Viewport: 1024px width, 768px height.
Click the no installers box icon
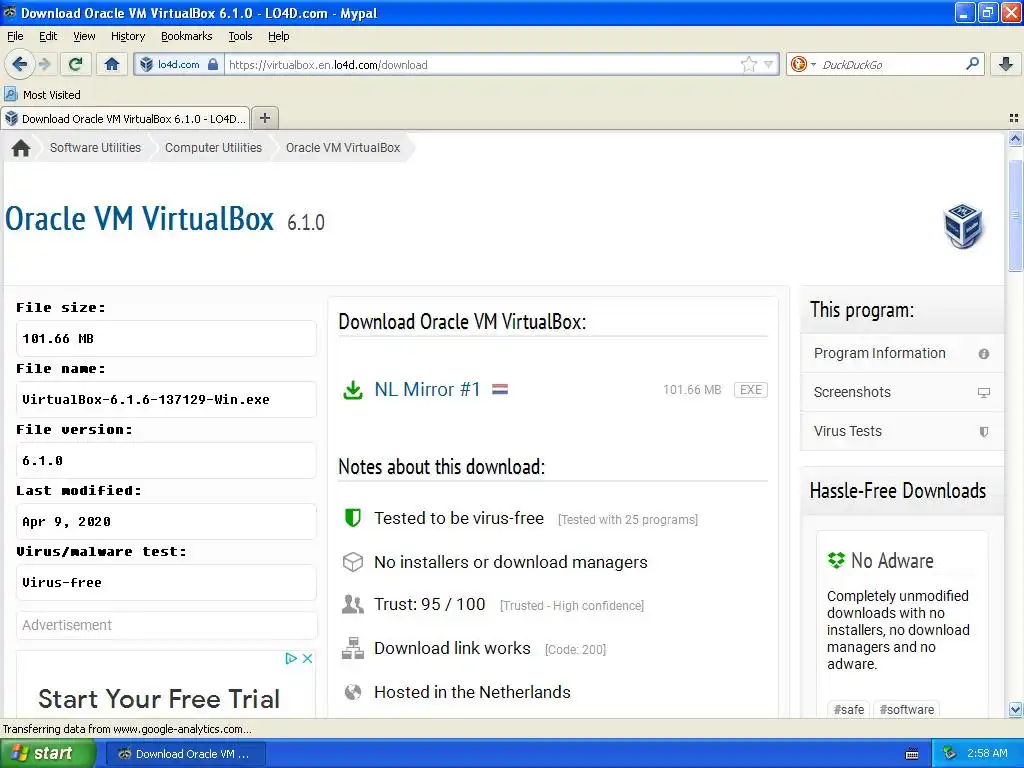pyautogui.click(x=353, y=562)
